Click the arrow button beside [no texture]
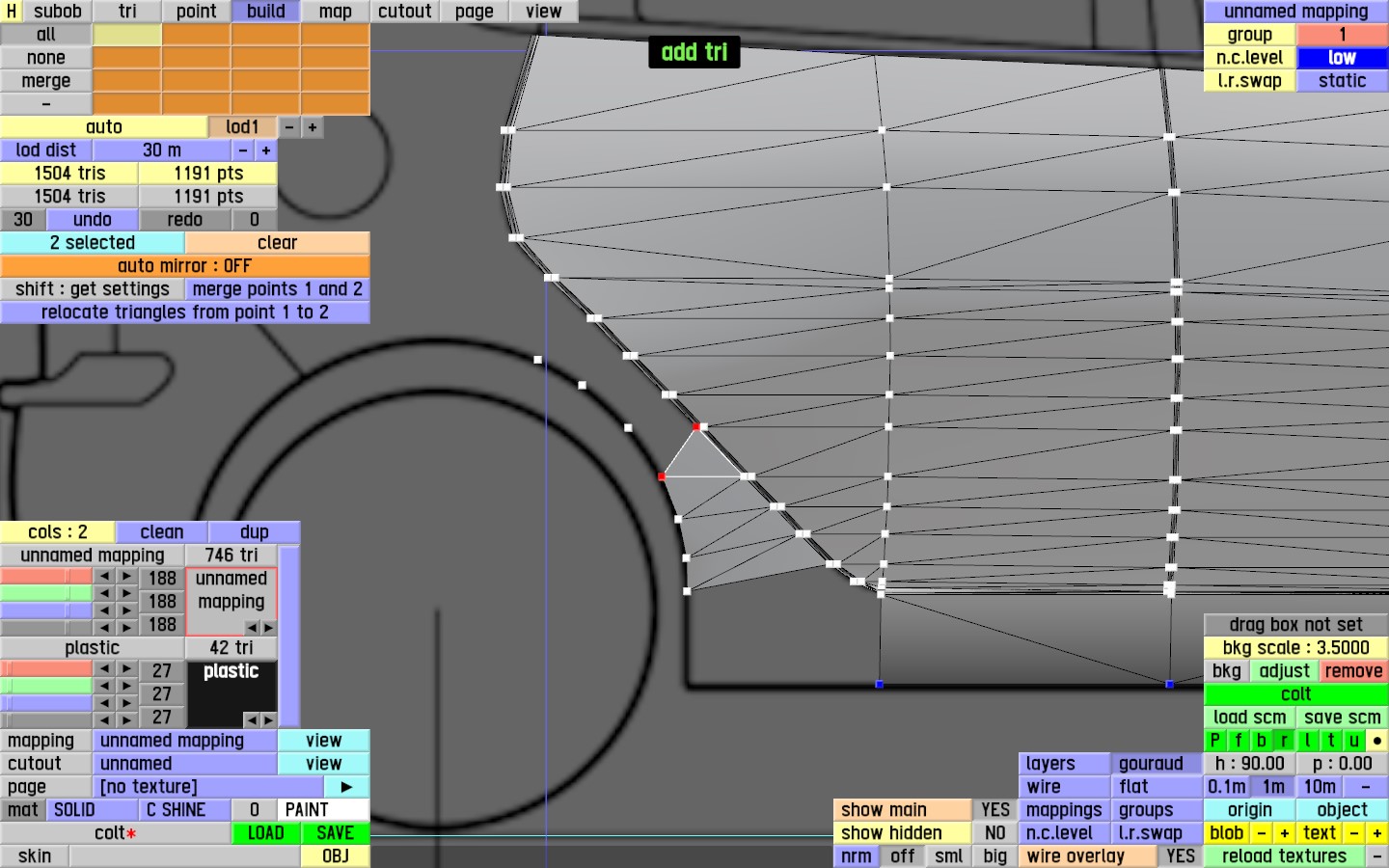This screenshot has width=1389, height=868. [347, 787]
